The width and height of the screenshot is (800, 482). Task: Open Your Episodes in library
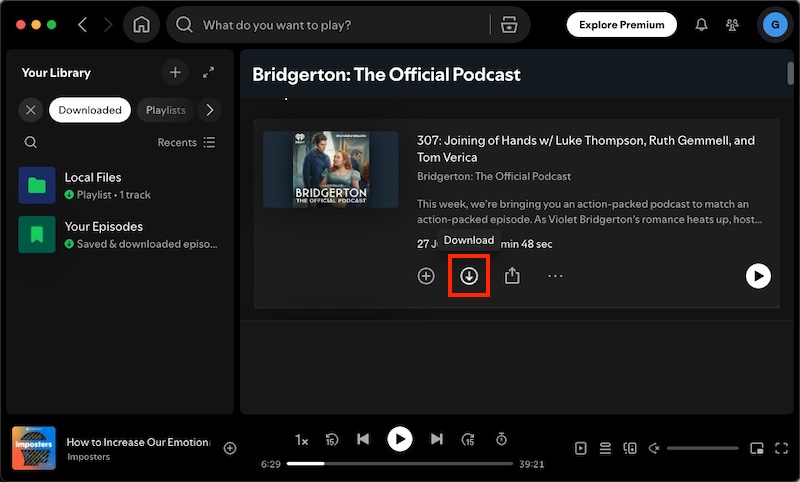coord(120,235)
